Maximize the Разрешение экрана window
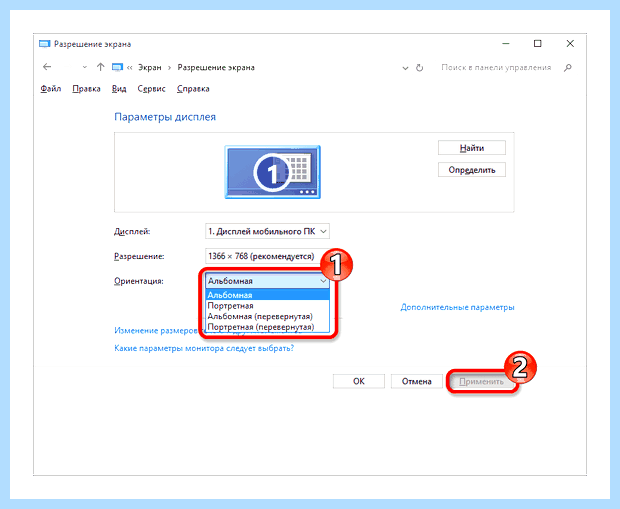 (537, 44)
